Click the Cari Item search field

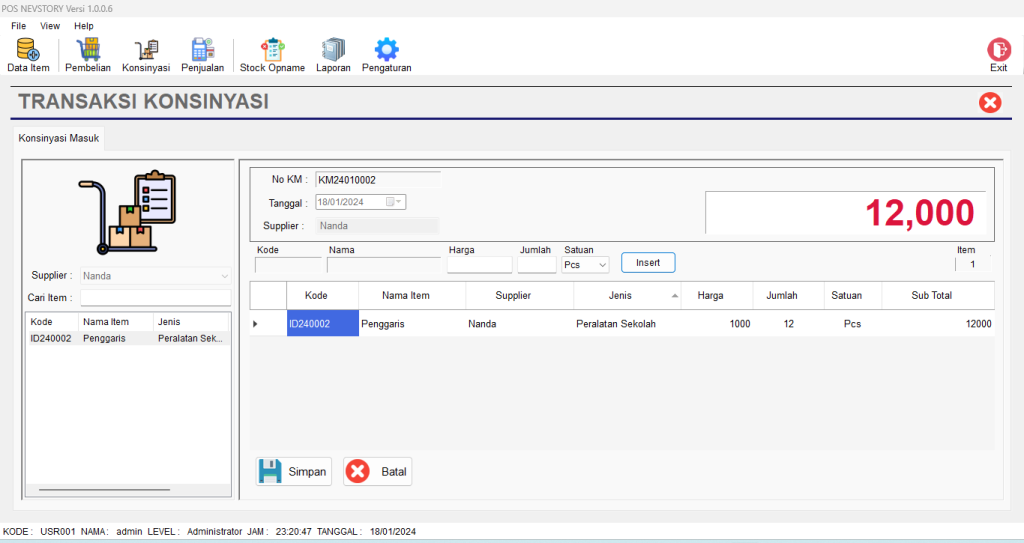156,298
